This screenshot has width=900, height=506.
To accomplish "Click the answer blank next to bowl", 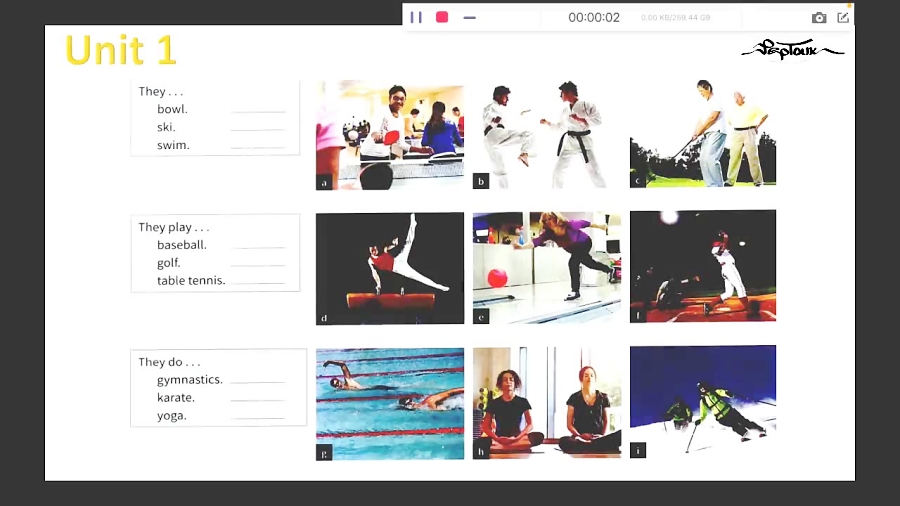I will tap(258, 111).
